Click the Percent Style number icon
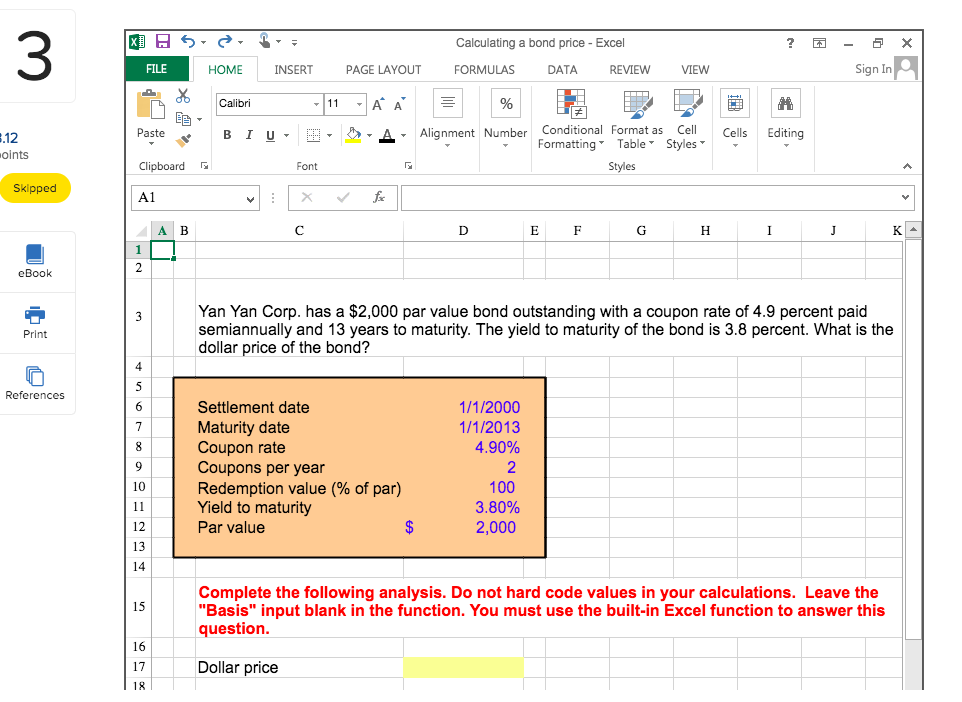Screen dimensions: 962x702 click(x=505, y=103)
